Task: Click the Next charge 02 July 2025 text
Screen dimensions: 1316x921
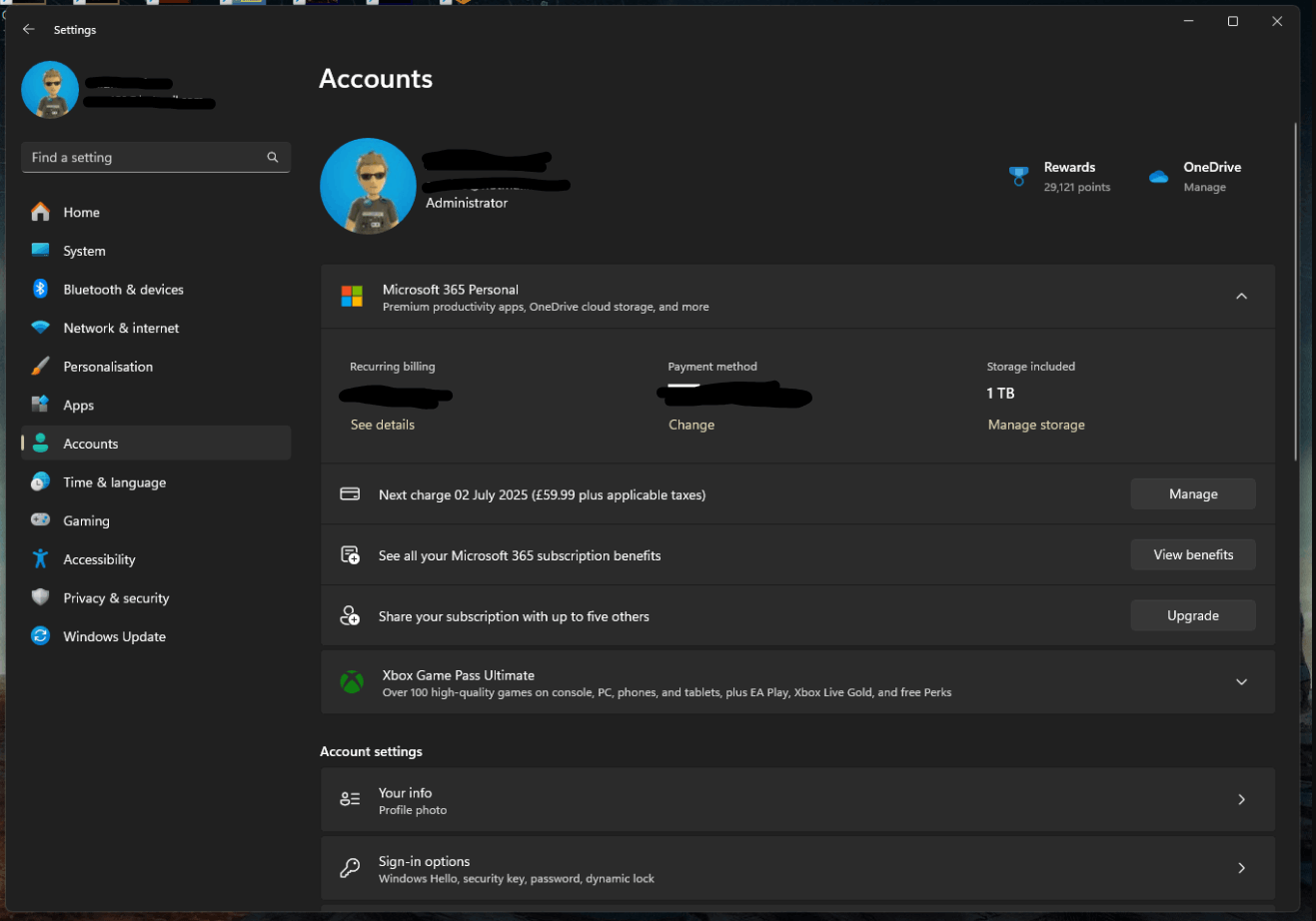Action: pos(543,494)
